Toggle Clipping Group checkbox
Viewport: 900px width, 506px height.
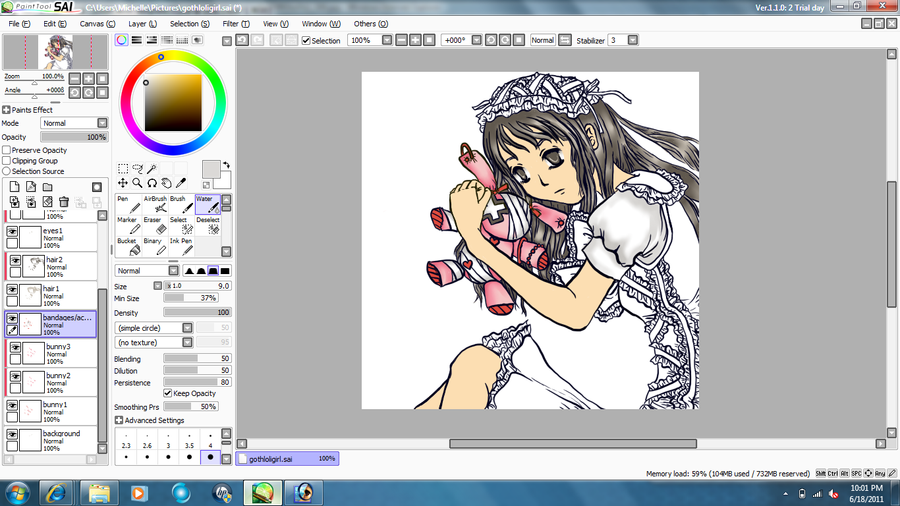point(7,161)
